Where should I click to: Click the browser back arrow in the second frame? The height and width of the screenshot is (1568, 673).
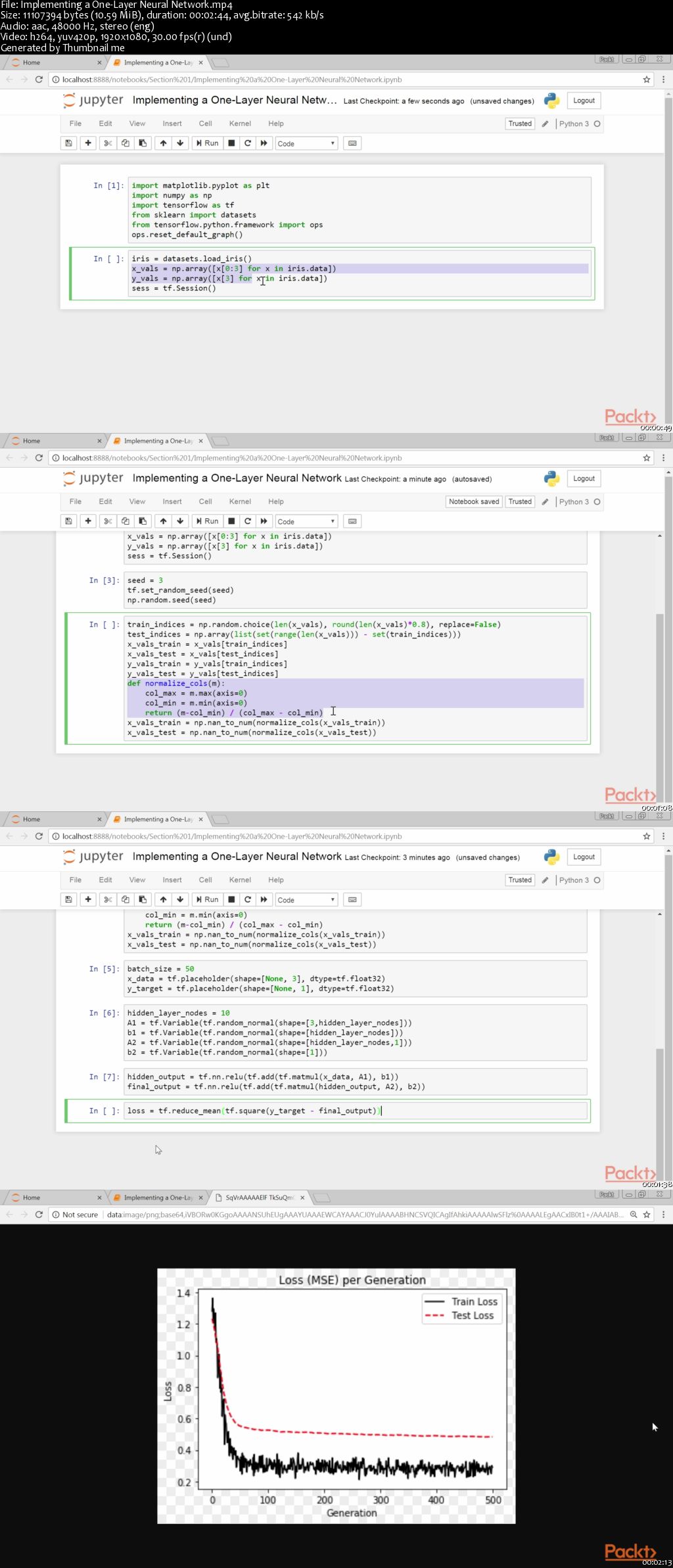(x=9, y=458)
